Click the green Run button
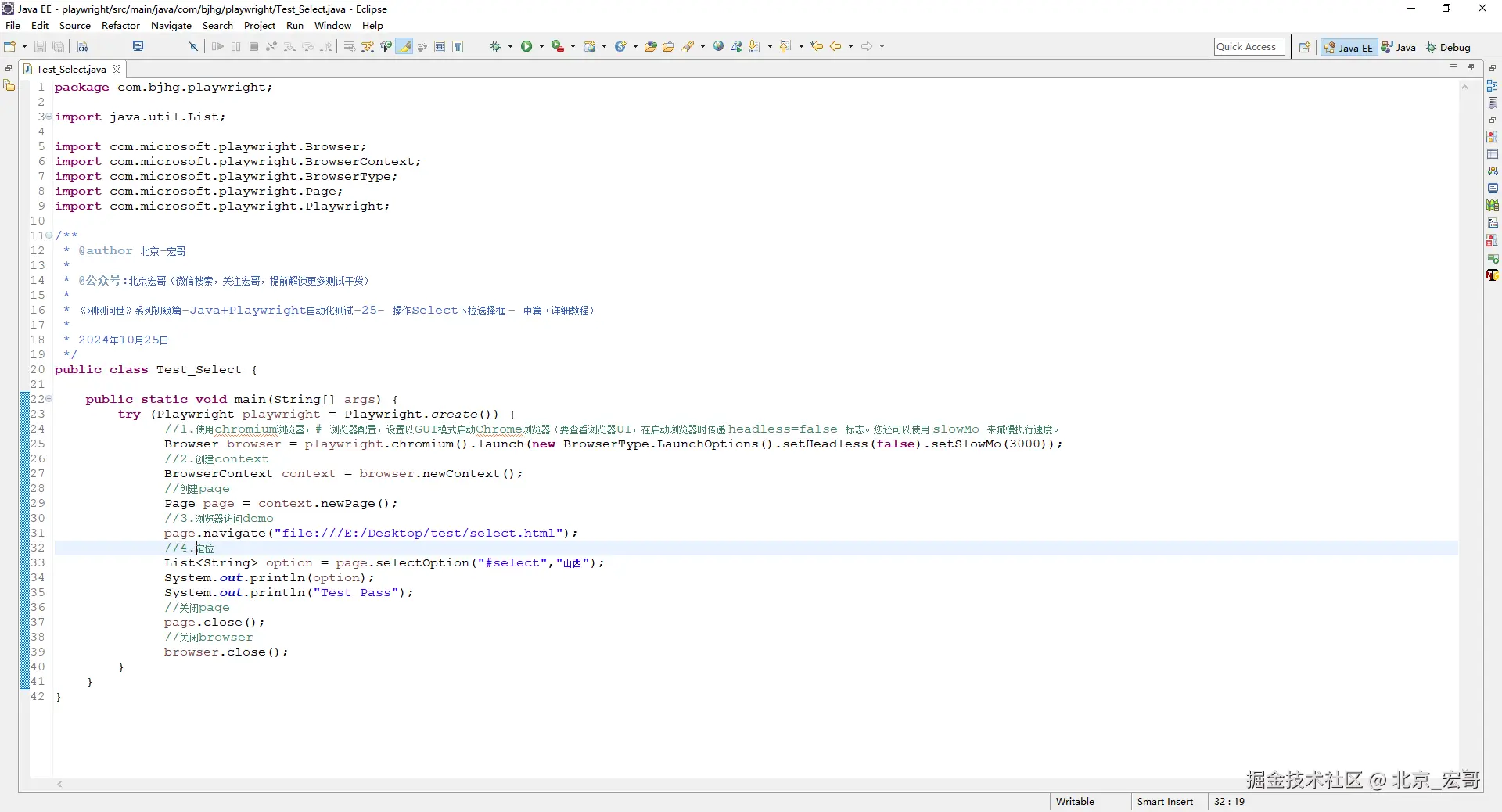 click(x=526, y=47)
